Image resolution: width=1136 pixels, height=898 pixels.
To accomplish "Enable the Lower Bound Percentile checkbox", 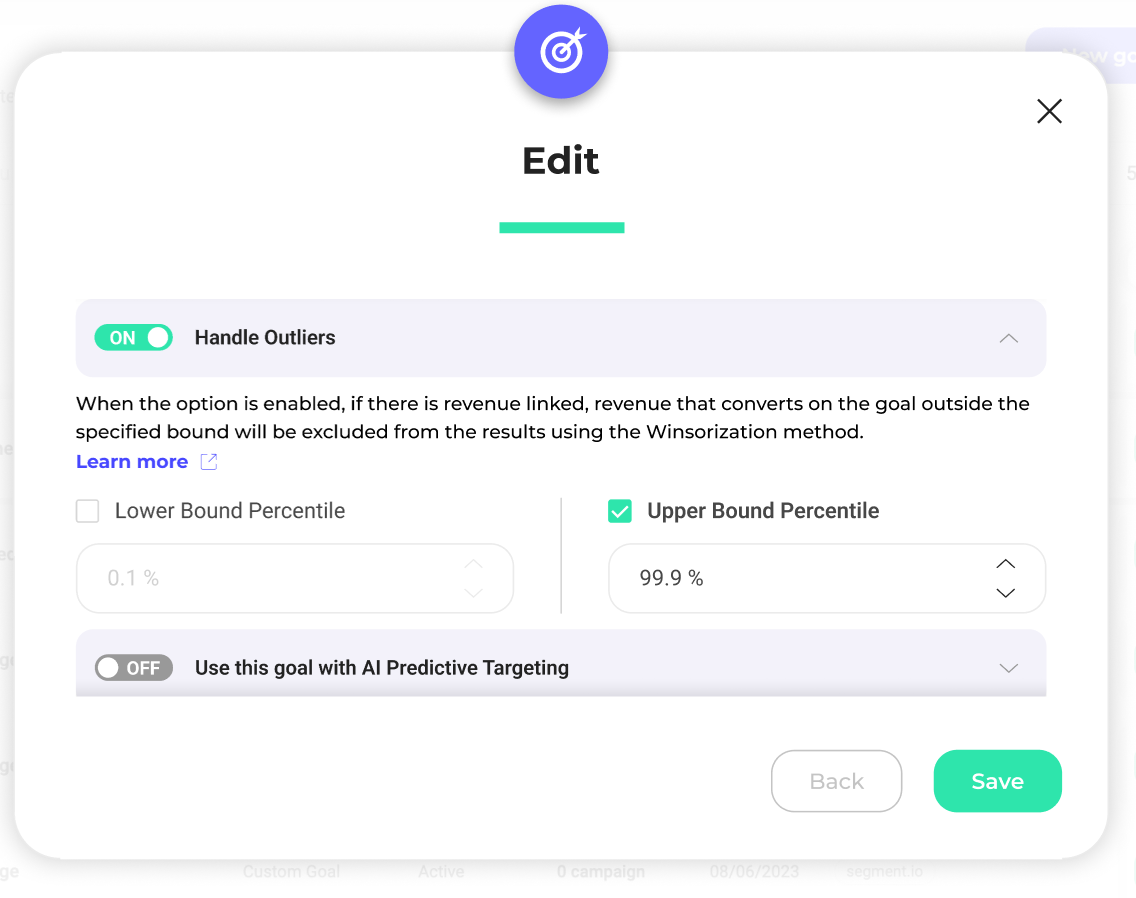I will coord(88,512).
